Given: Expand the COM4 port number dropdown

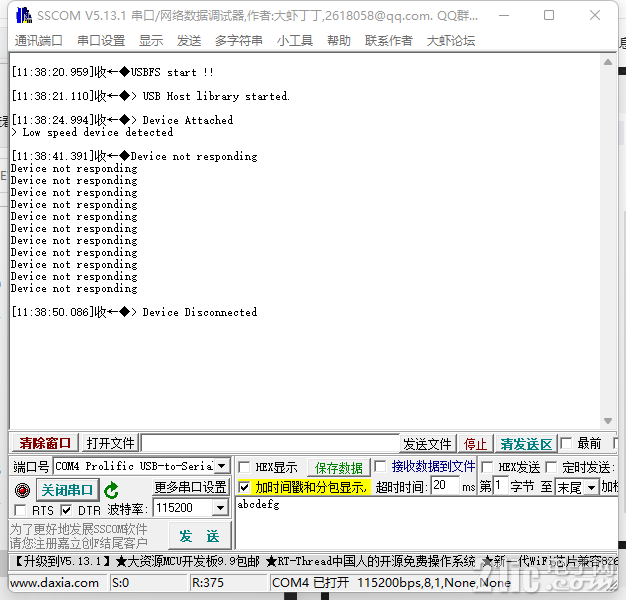Looking at the screenshot, I should pos(222,466).
